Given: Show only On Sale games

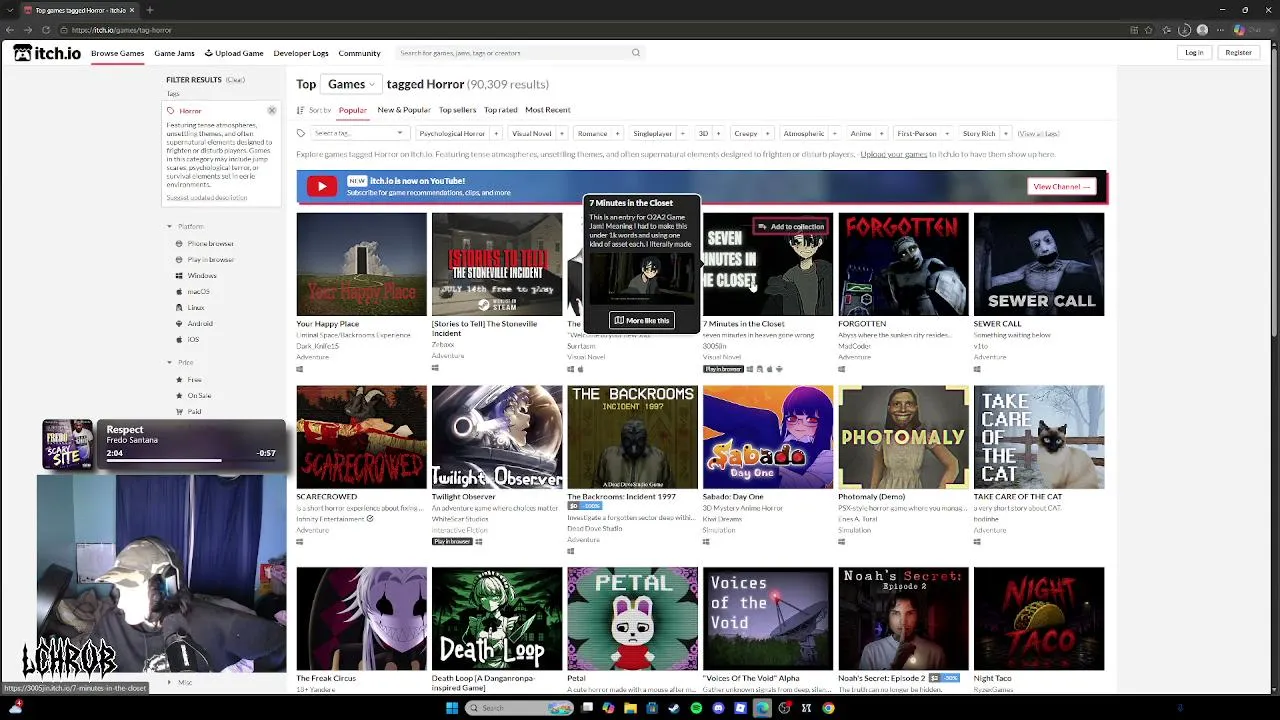Looking at the screenshot, I should click(194, 395).
